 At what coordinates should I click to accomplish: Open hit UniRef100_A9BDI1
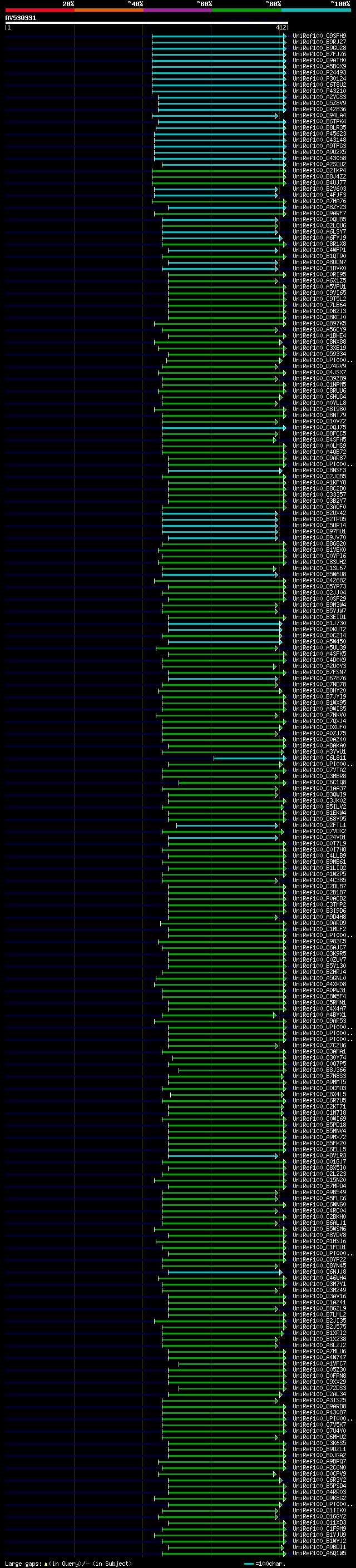[319, 1547]
